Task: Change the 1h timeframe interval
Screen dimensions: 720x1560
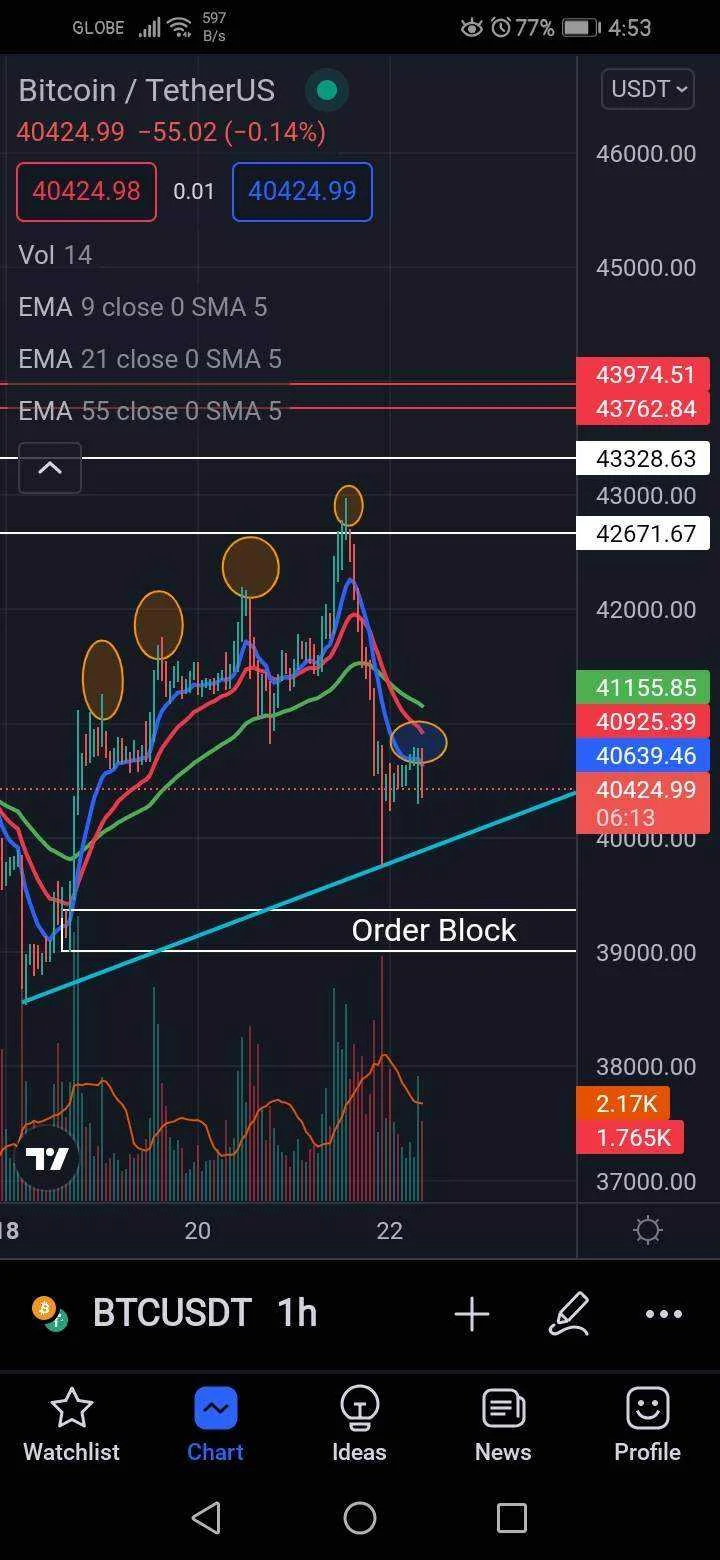Action: click(297, 1313)
